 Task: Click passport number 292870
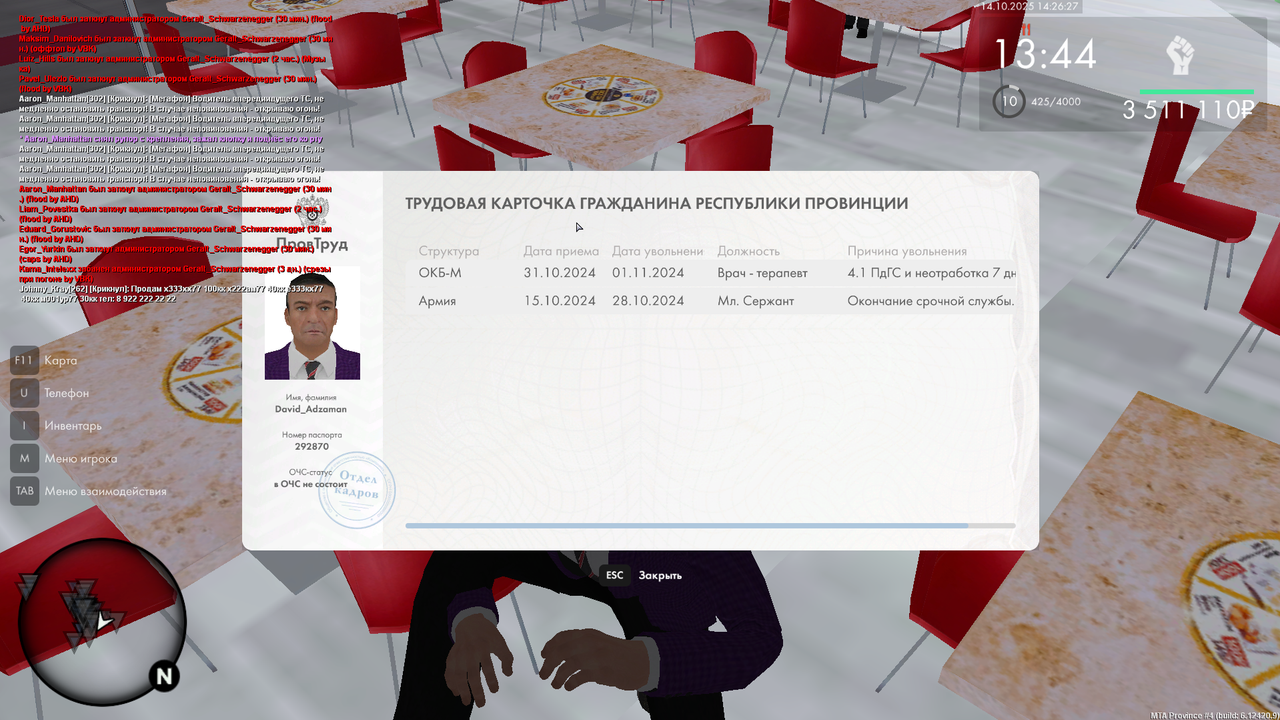point(312,447)
